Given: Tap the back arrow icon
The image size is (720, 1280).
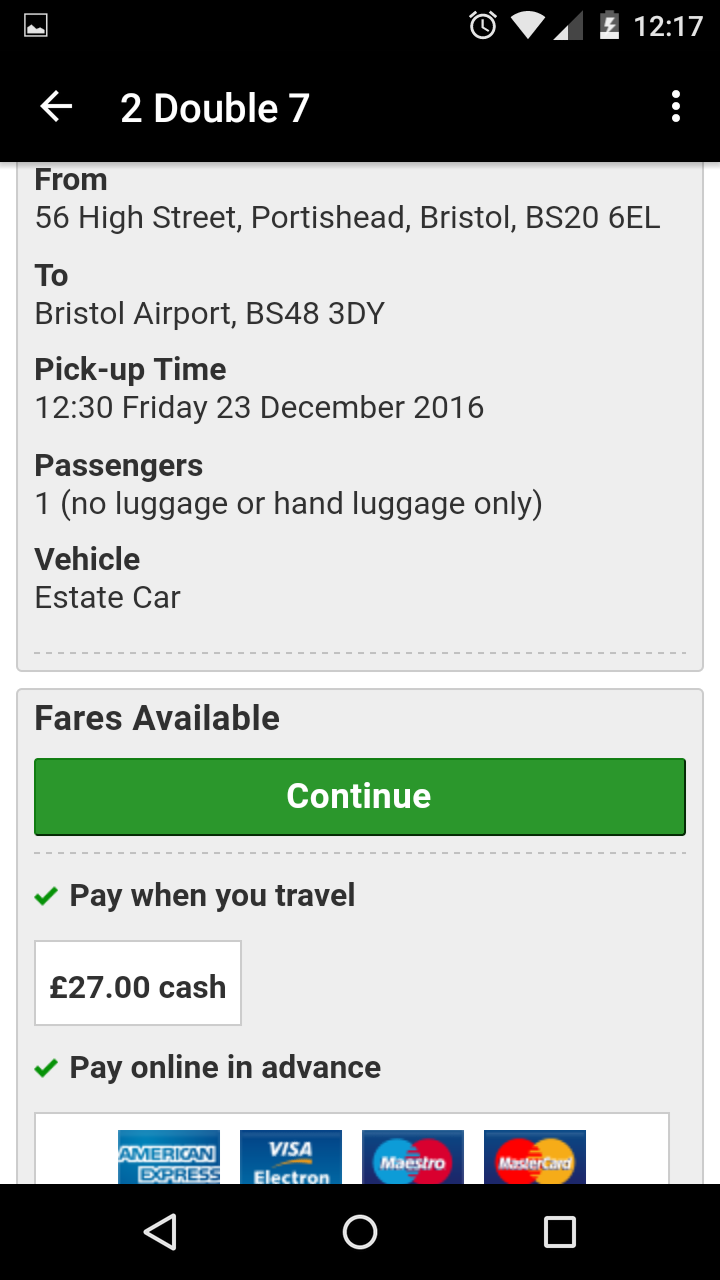Looking at the screenshot, I should pos(56,107).
